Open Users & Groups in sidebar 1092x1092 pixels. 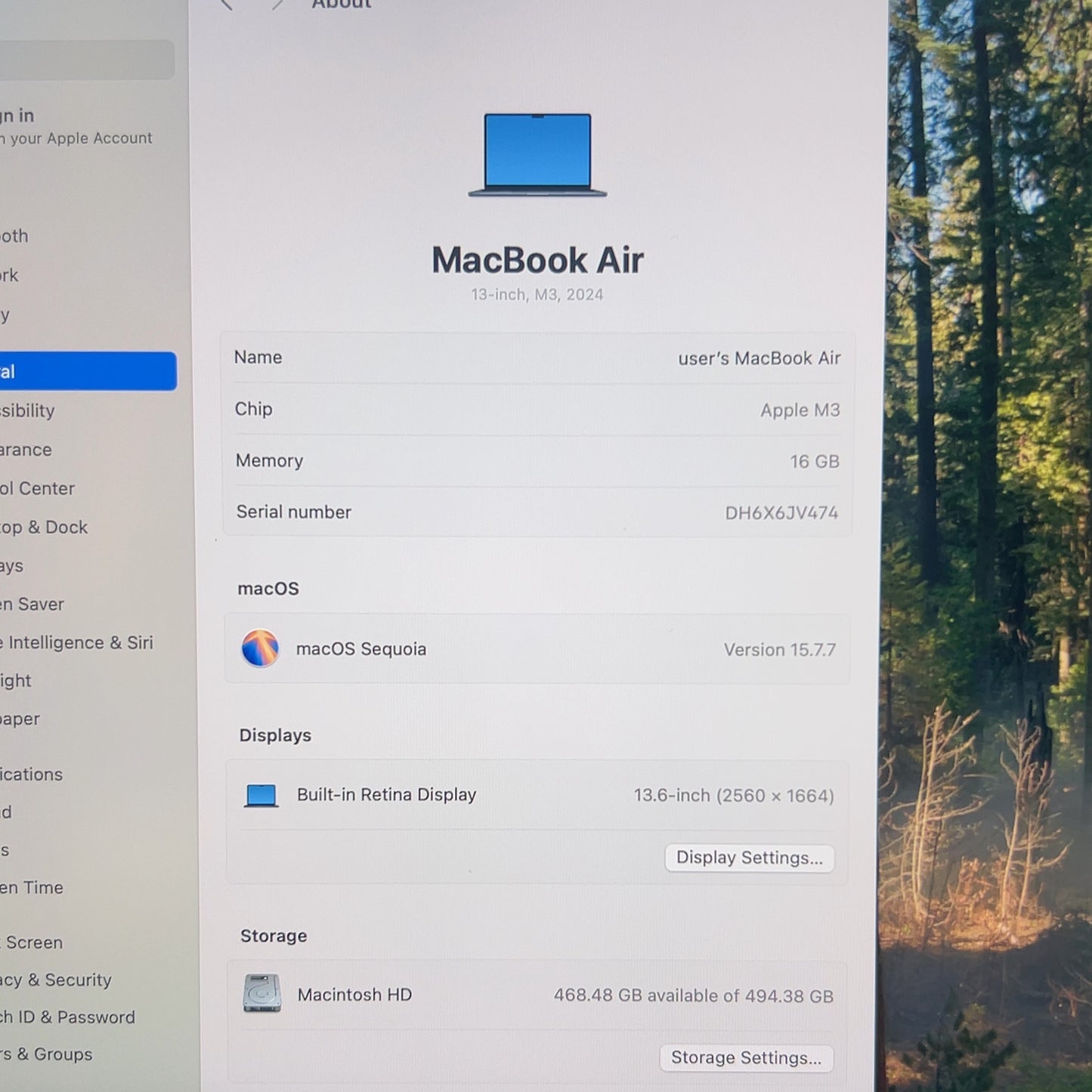pyautogui.click(x=46, y=1054)
